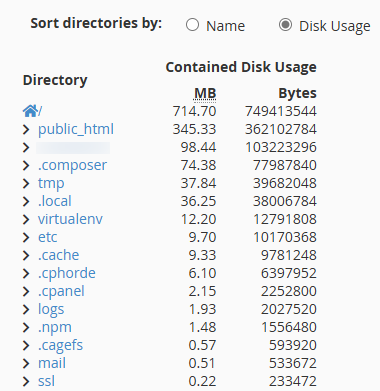Expand the public_html directory chevron
The width and height of the screenshot is (380, 391).
click(x=26, y=129)
